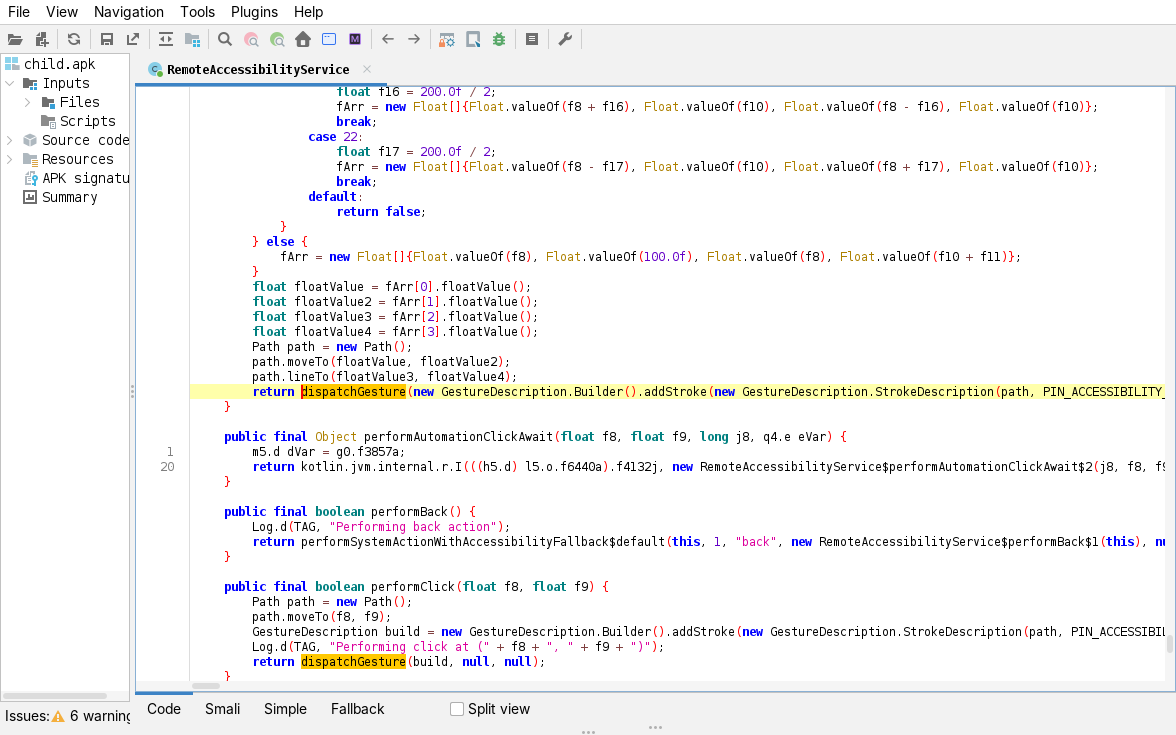Open AndroidManifest via the purple M icon
Viewport: 1176px width, 735px height.
[356, 40]
